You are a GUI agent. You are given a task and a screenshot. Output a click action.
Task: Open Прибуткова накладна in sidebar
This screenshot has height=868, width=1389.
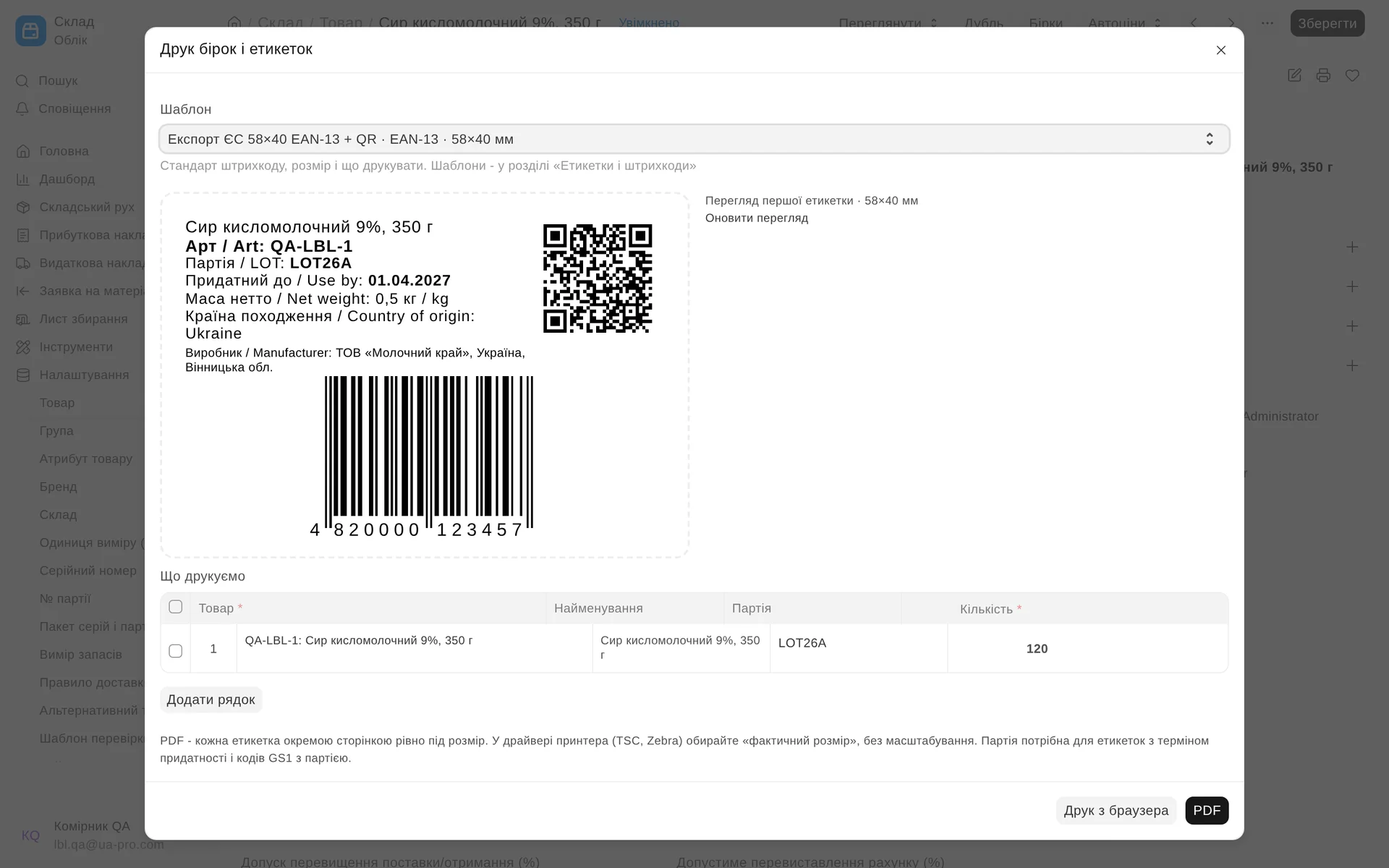81,235
